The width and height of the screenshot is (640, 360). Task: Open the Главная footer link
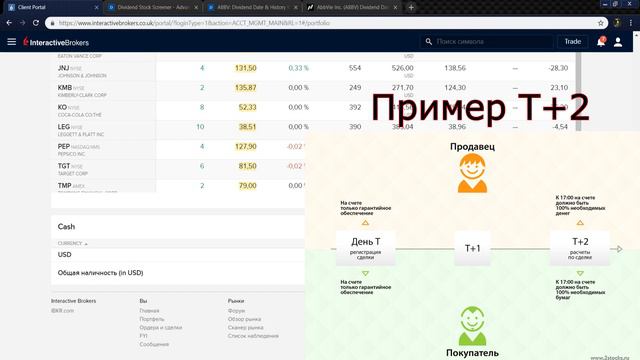(x=149, y=311)
